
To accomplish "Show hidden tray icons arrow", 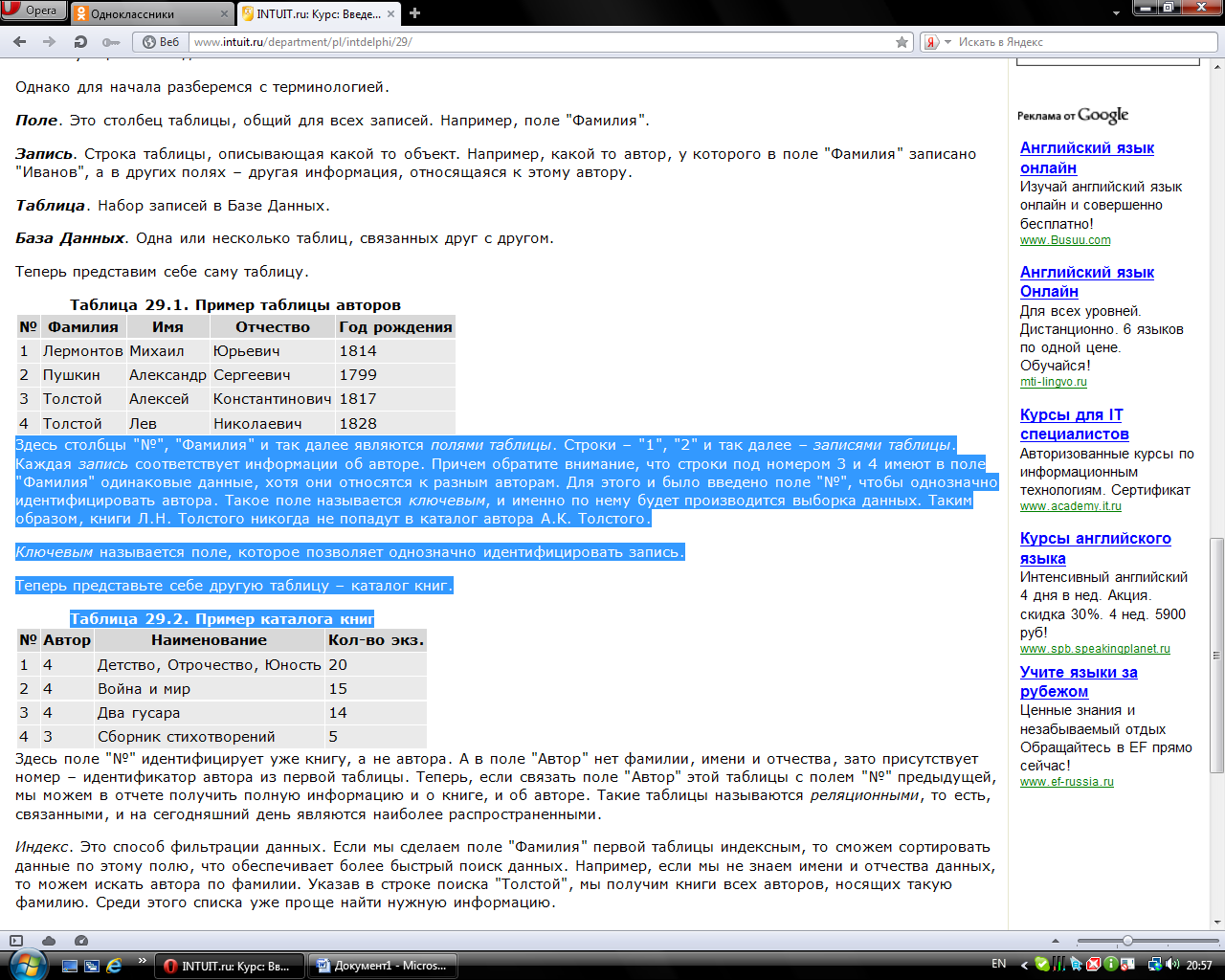I will coord(1024,966).
